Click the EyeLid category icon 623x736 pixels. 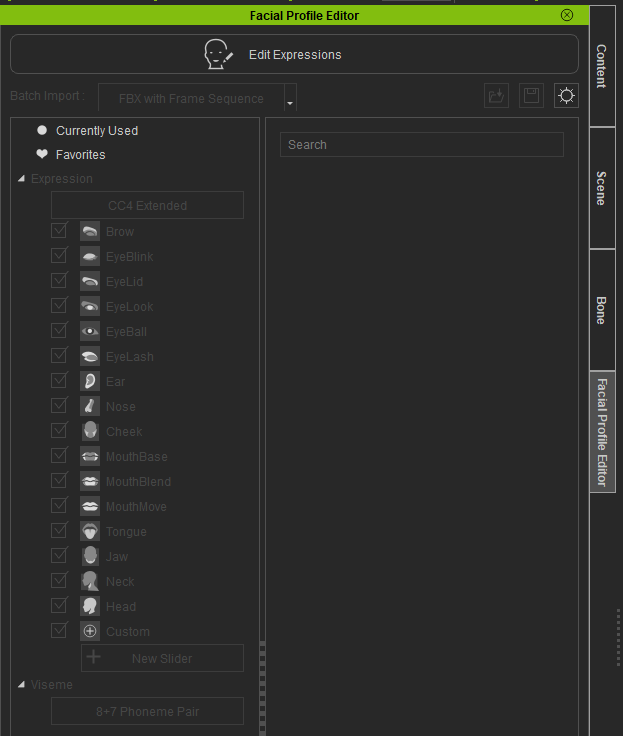point(90,281)
